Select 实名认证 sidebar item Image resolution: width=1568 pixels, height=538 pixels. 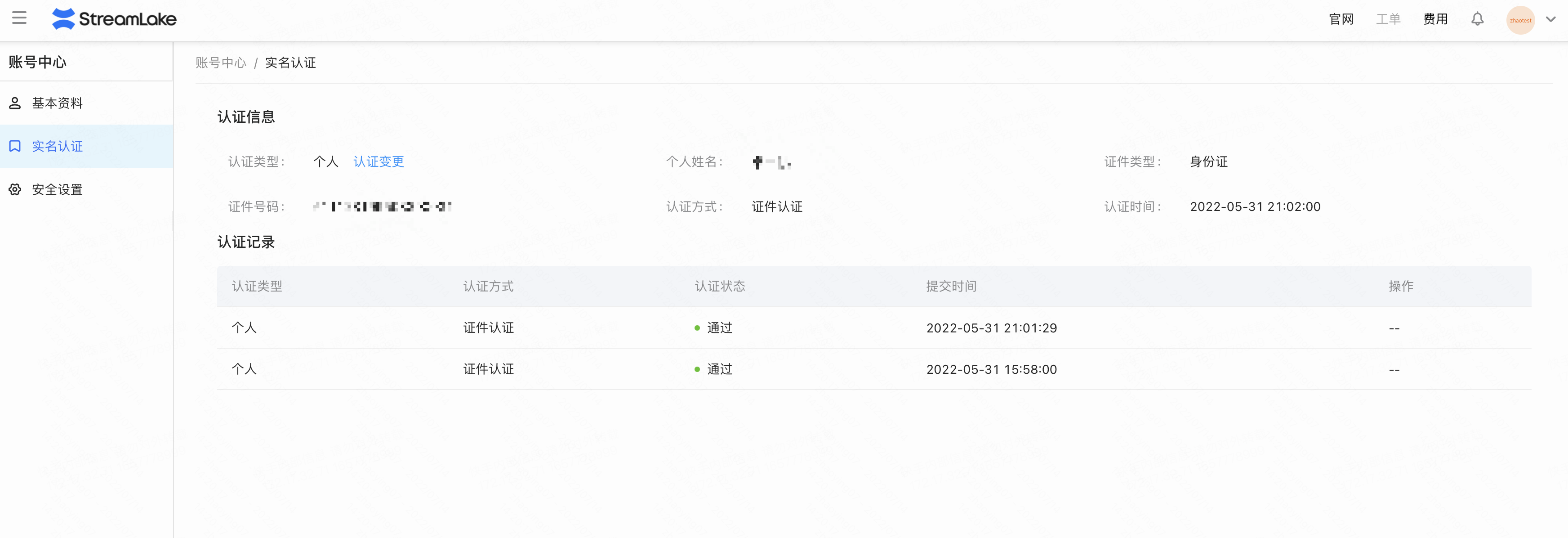pyautogui.click(x=86, y=146)
